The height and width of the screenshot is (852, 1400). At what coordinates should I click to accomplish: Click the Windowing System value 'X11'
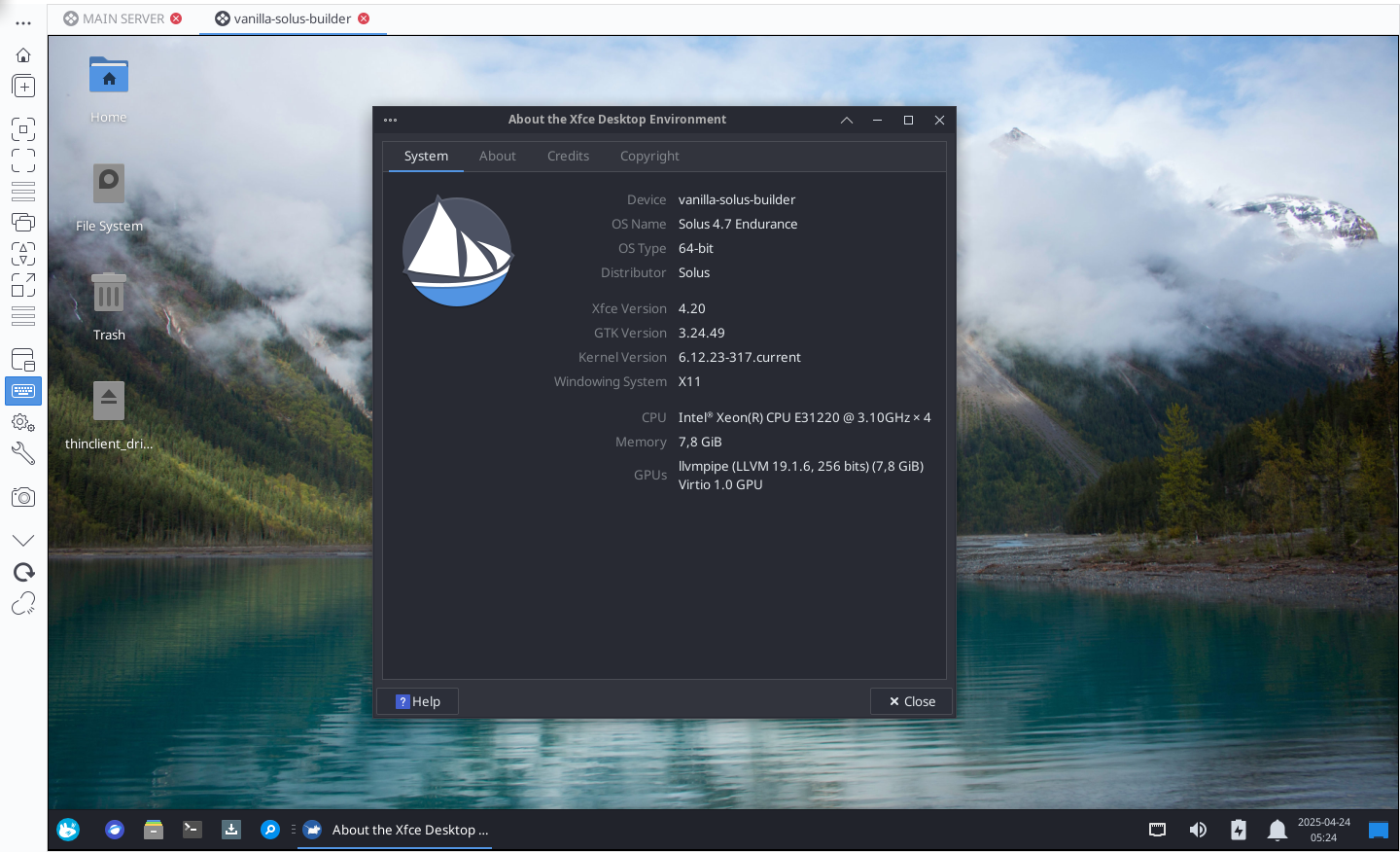(x=689, y=381)
